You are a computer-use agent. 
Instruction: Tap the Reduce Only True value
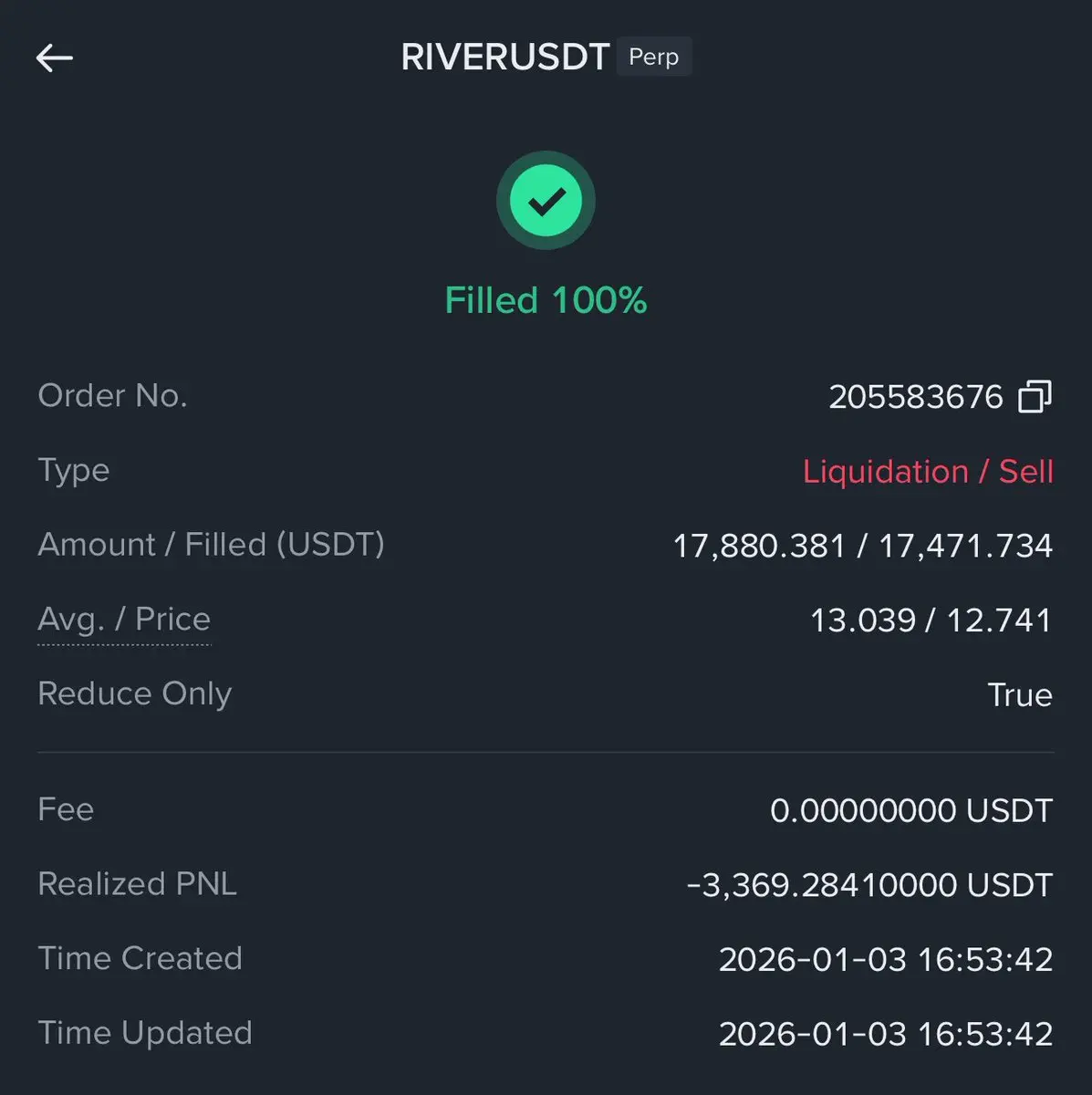[1020, 695]
